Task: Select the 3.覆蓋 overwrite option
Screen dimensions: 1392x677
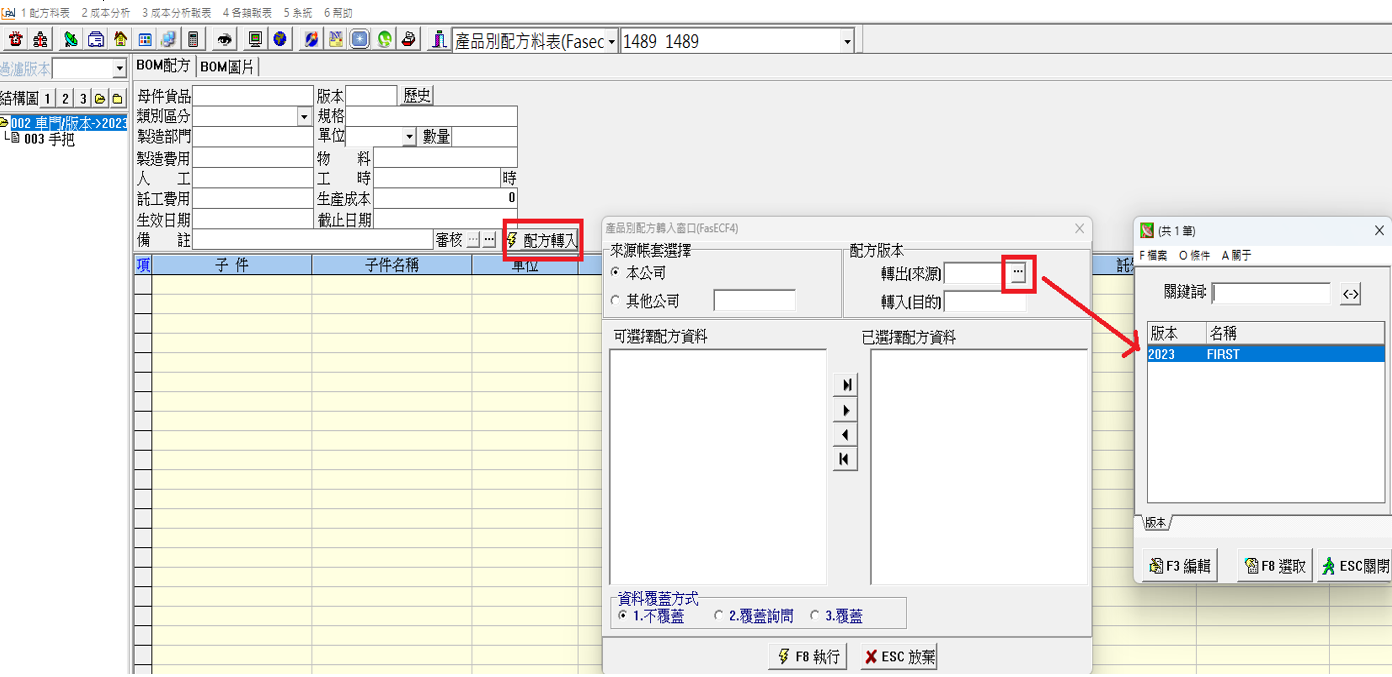Action: click(x=815, y=616)
